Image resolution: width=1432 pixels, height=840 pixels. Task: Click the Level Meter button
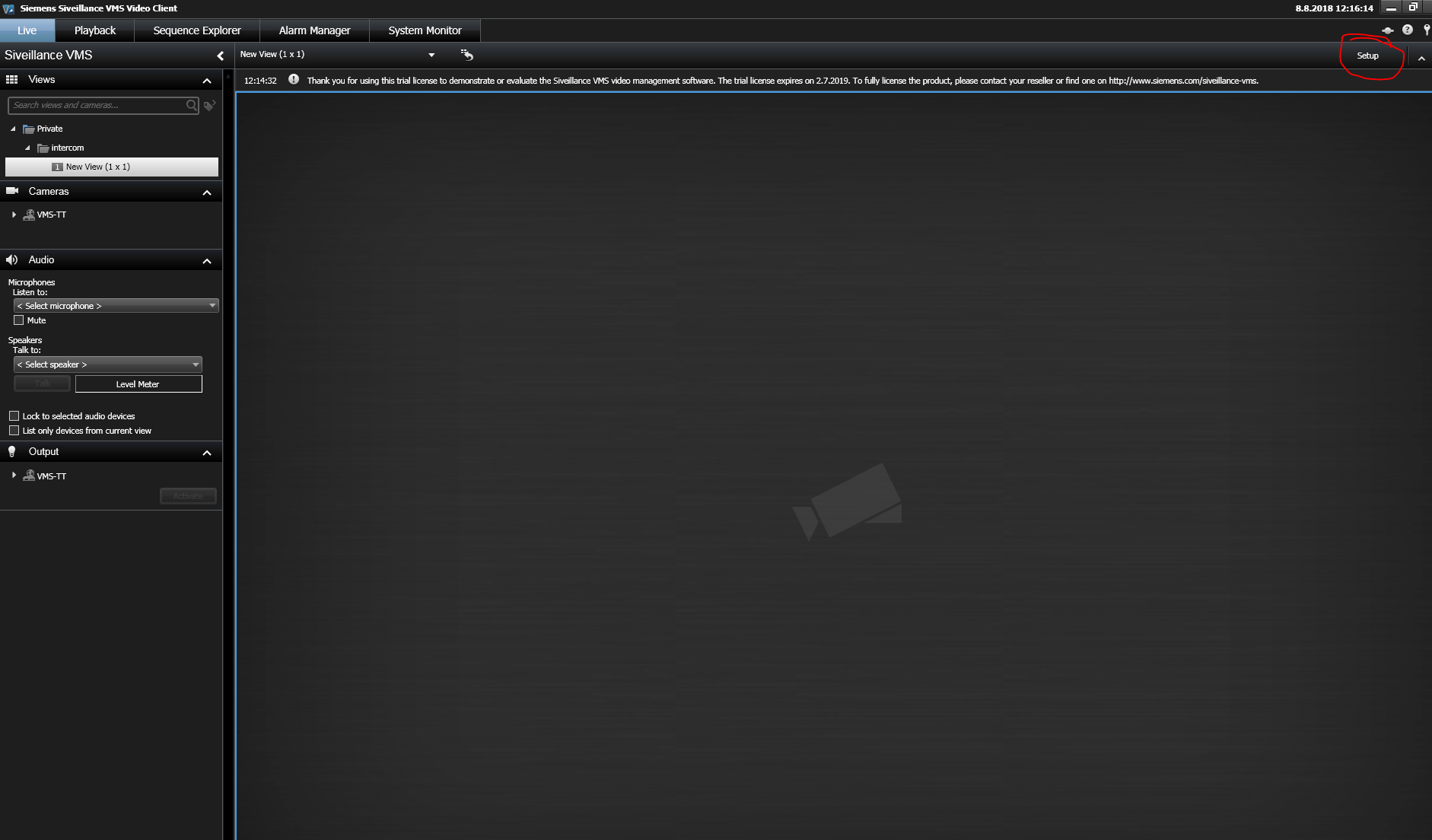138,384
